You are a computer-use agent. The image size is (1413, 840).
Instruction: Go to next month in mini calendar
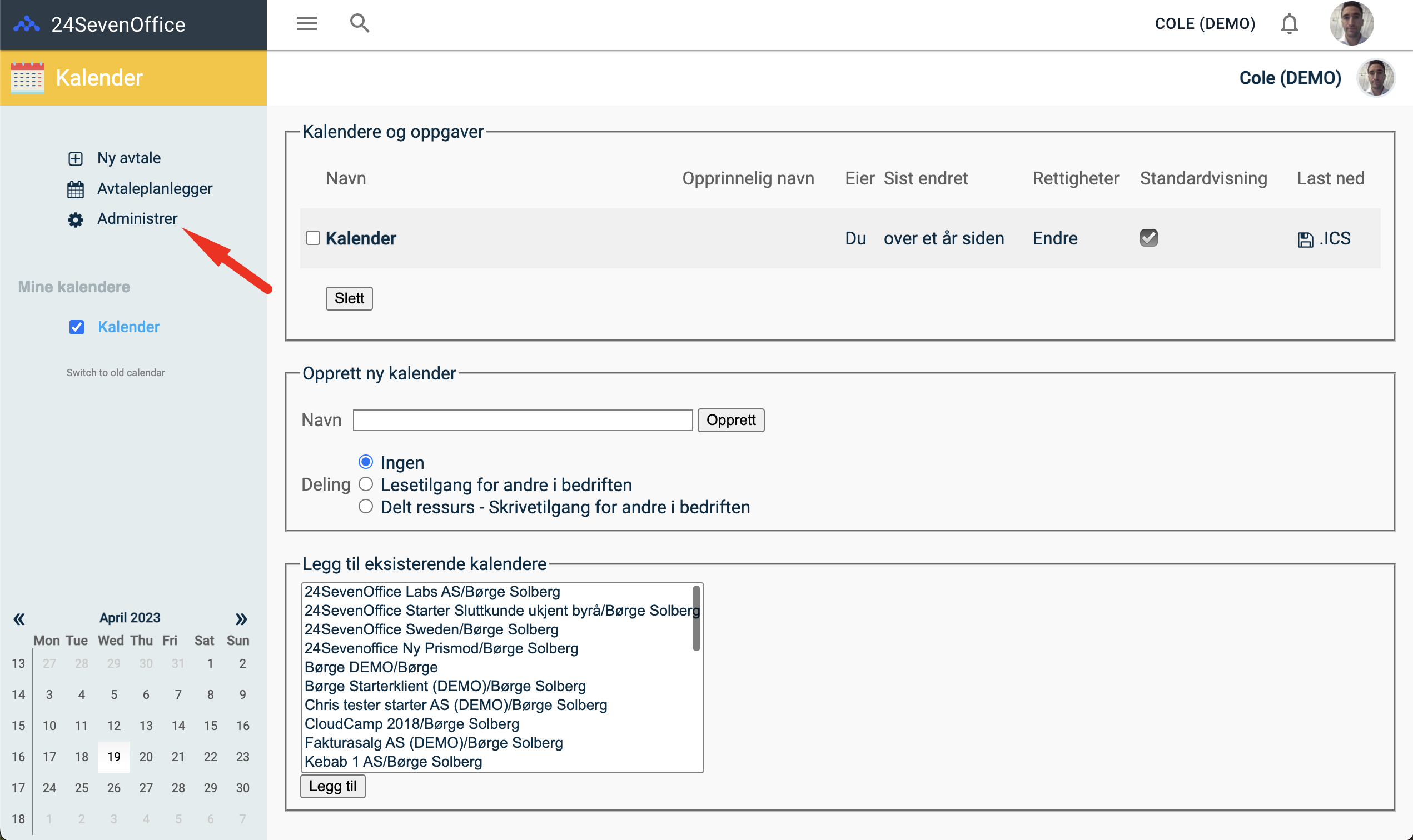tap(241, 619)
